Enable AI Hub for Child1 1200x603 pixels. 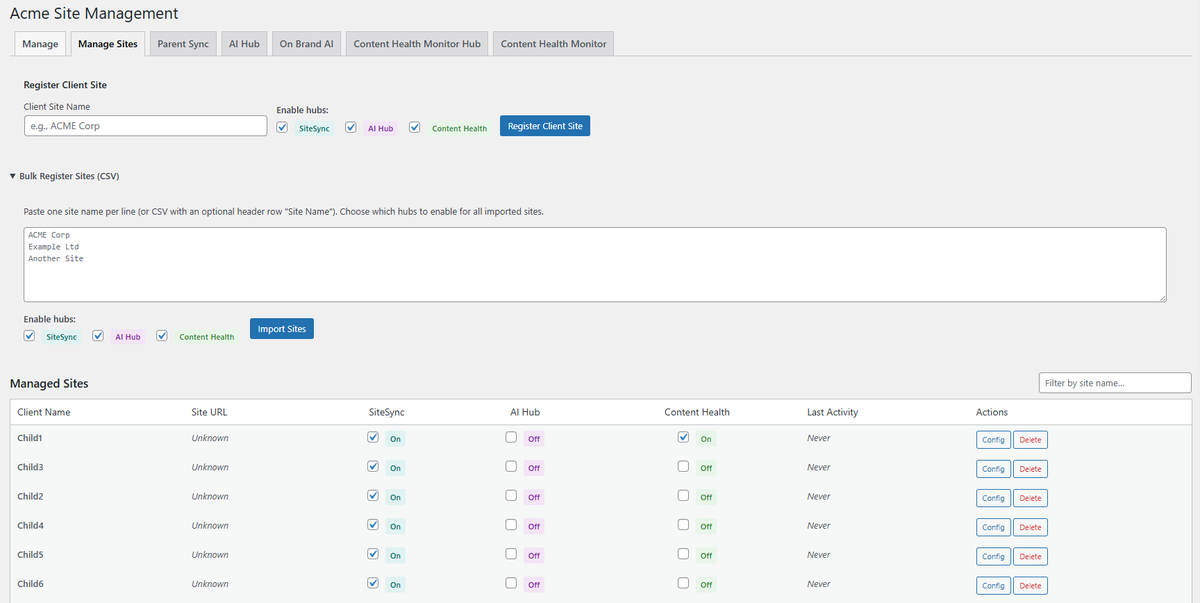[x=511, y=437]
